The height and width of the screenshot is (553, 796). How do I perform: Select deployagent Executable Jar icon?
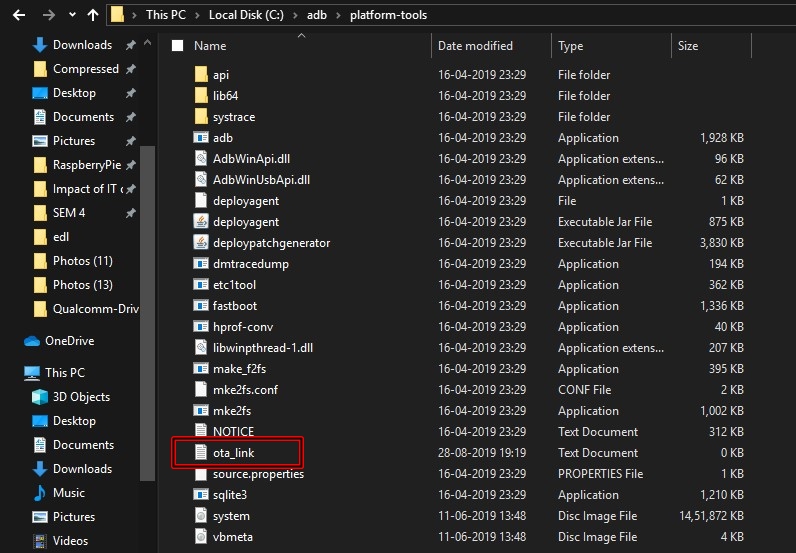202,221
